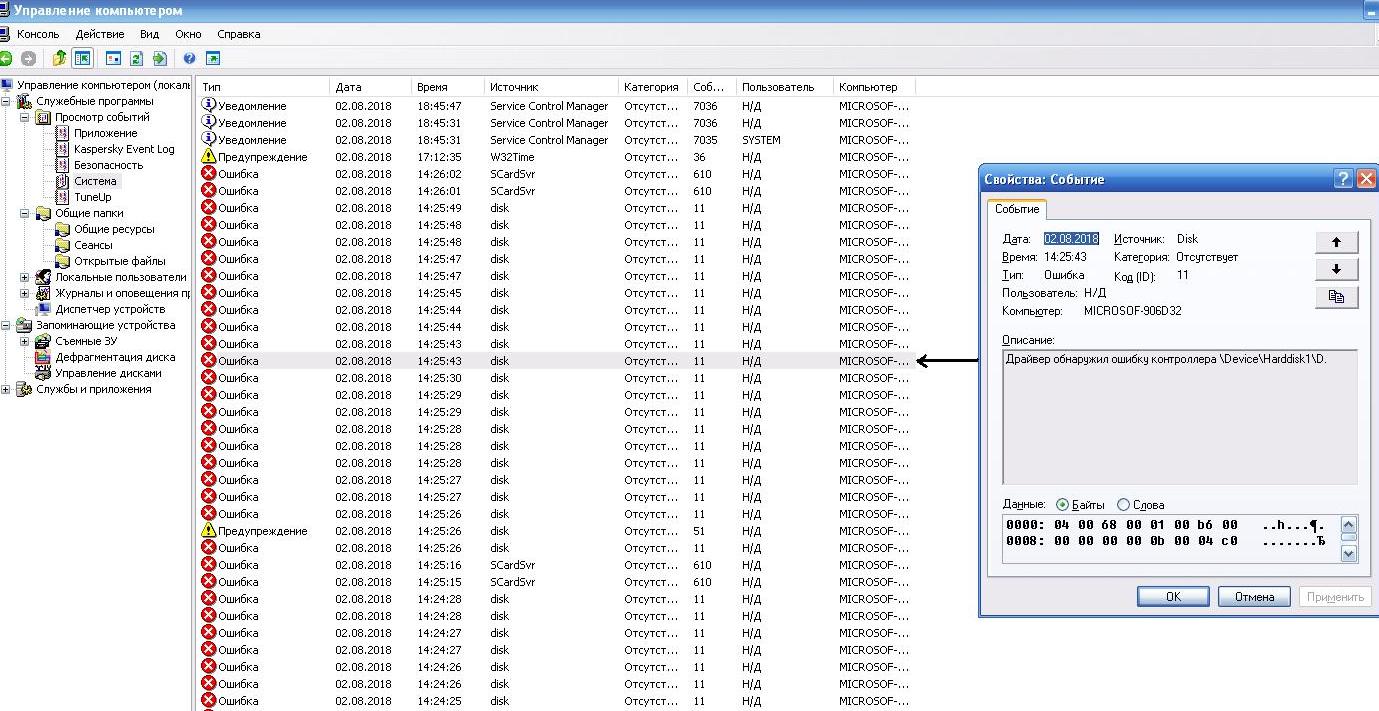The width and height of the screenshot is (1379, 711).
Task: Expand the Локальные пользователи node
Action: (x=25, y=277)
